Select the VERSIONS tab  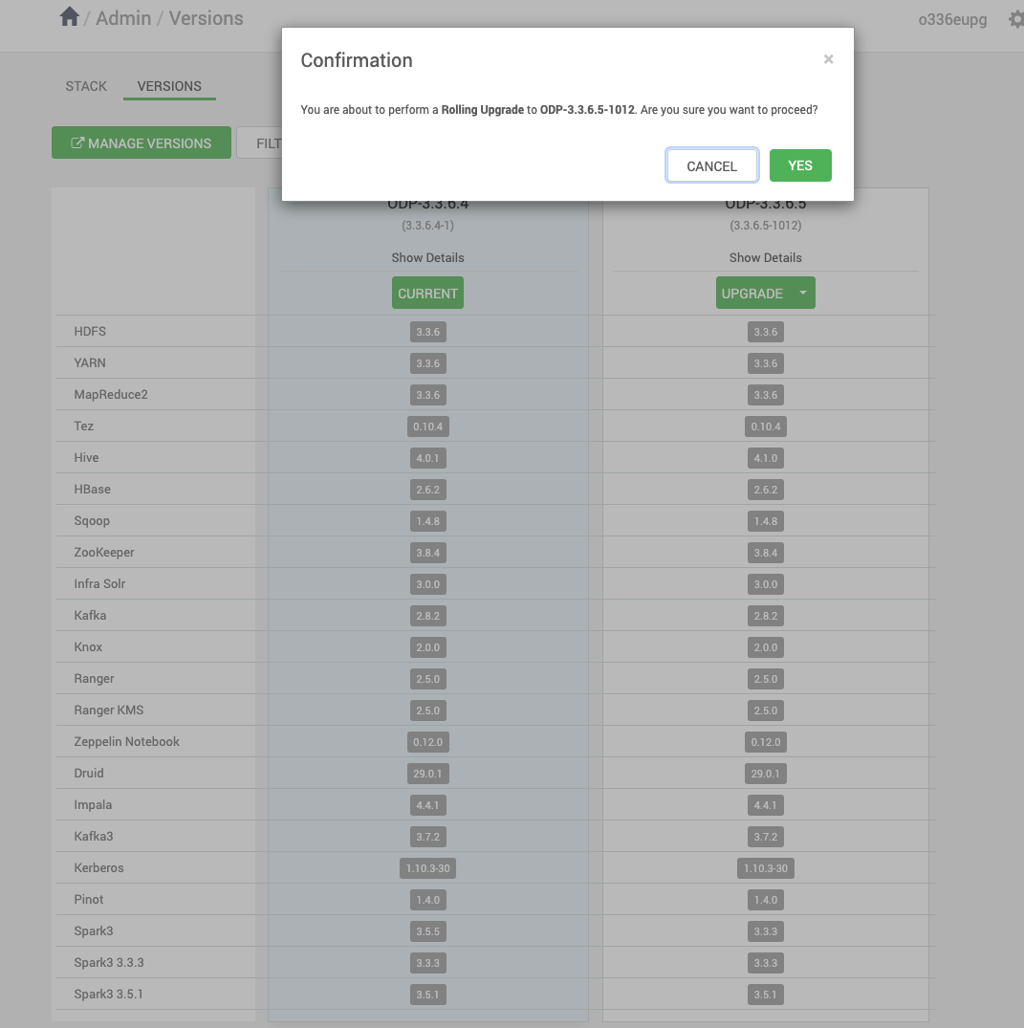tap(169, 86)
